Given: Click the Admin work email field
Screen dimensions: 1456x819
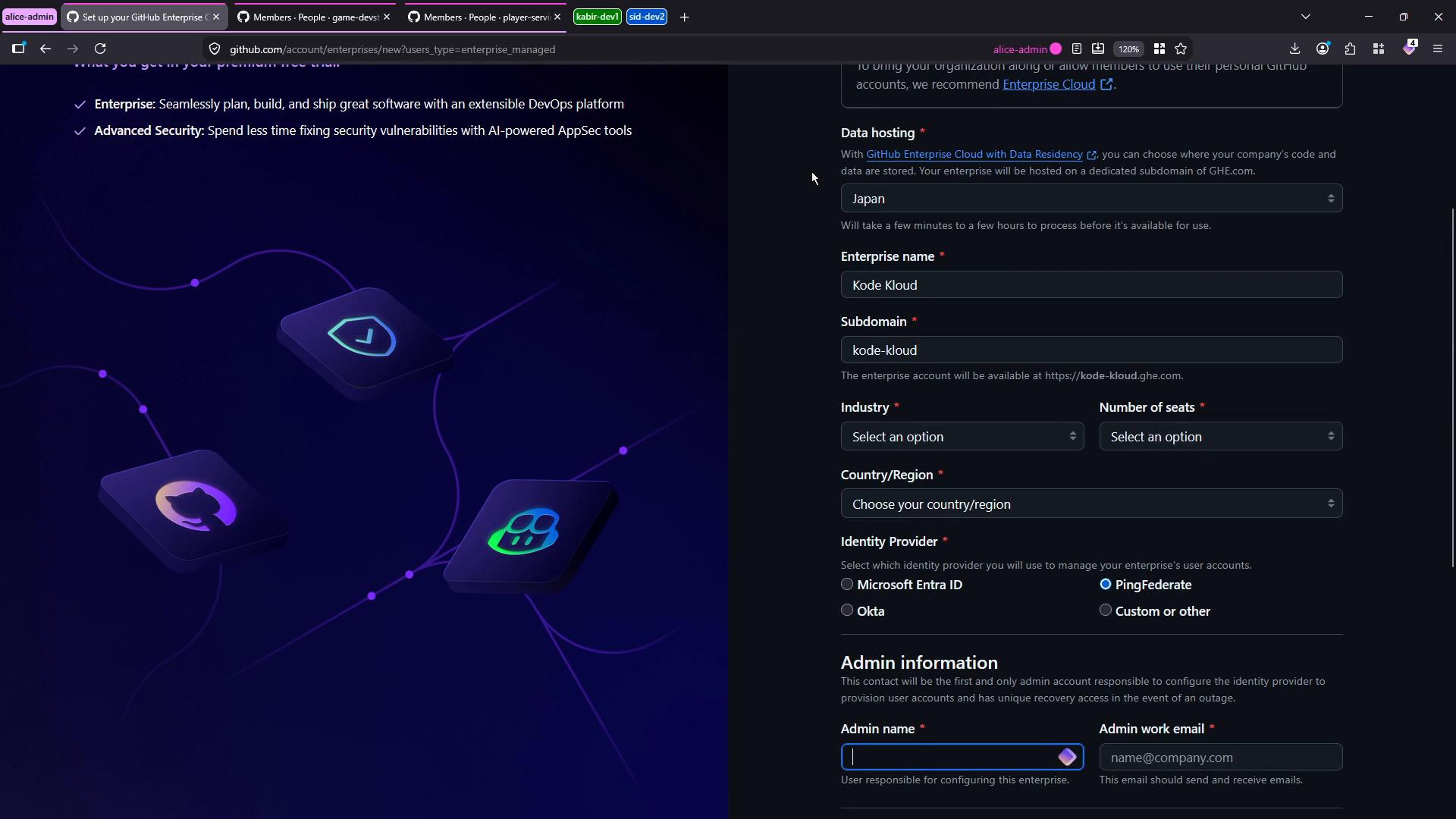Looking at the screenshot, I should [x=1221, y=757].
